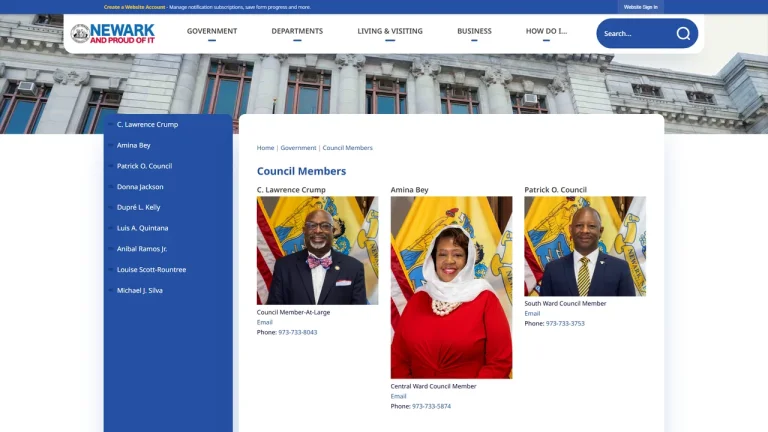
Task: Click Email link under Council Member-At-Large
Action: (x=264, y=322)
